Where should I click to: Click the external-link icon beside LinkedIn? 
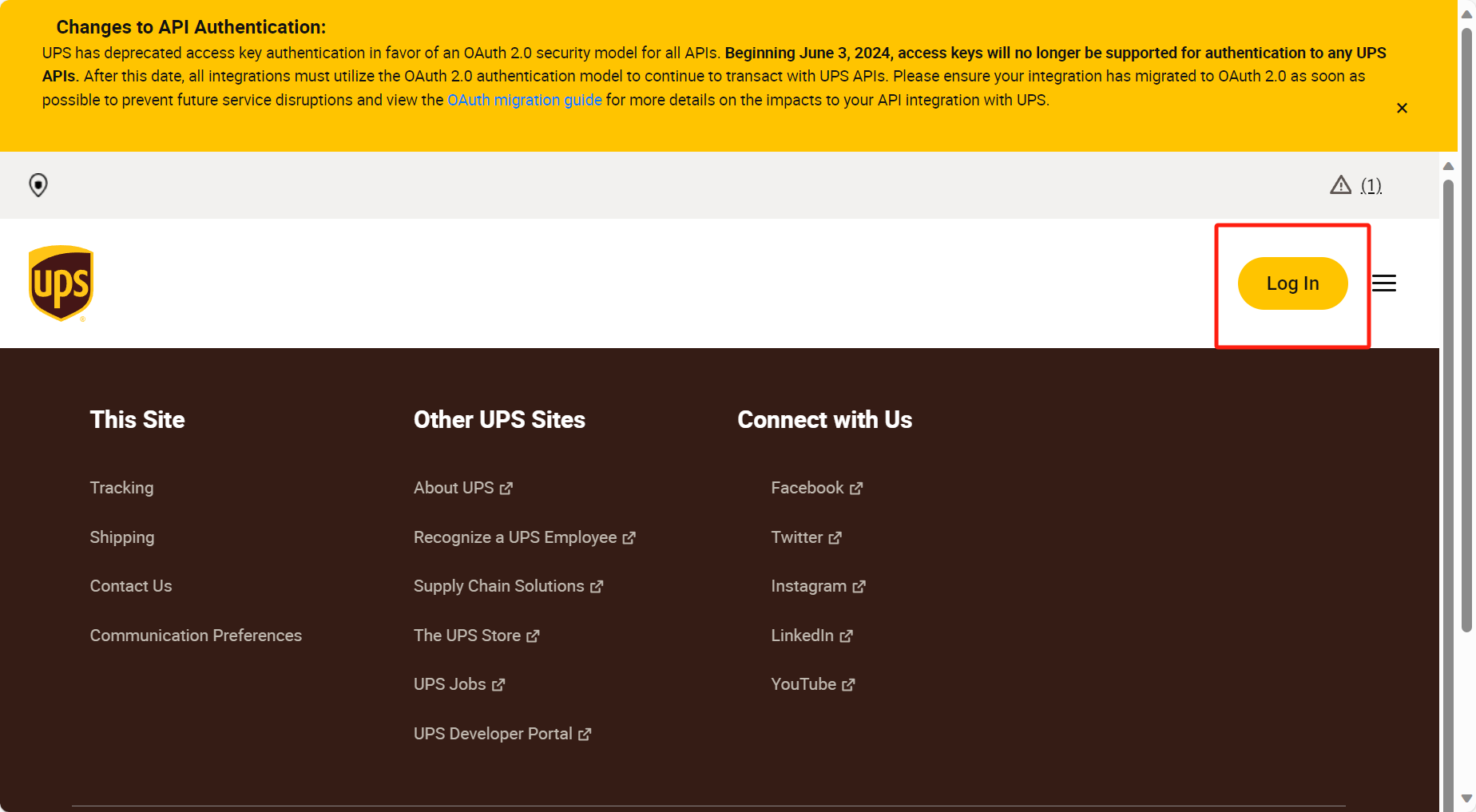click(x=847, y=636)
